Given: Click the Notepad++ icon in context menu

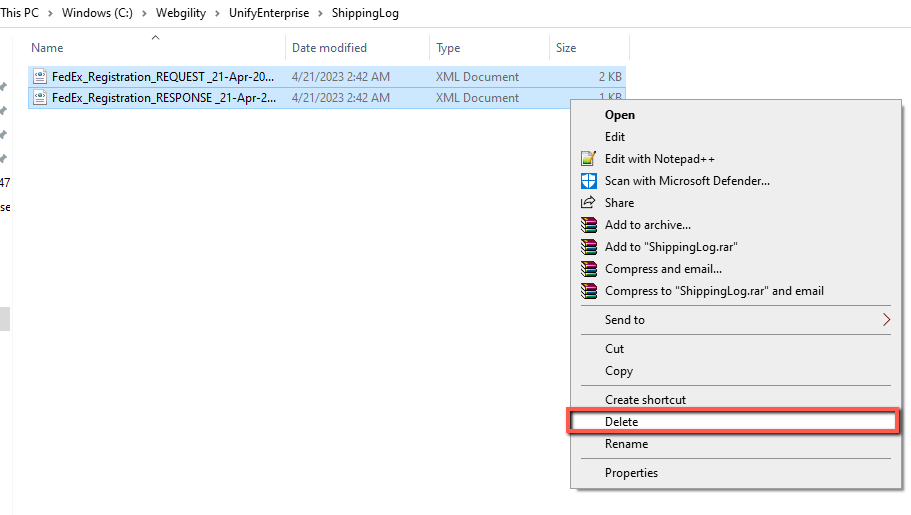Looking at the screenshot, I should point(589,159).
